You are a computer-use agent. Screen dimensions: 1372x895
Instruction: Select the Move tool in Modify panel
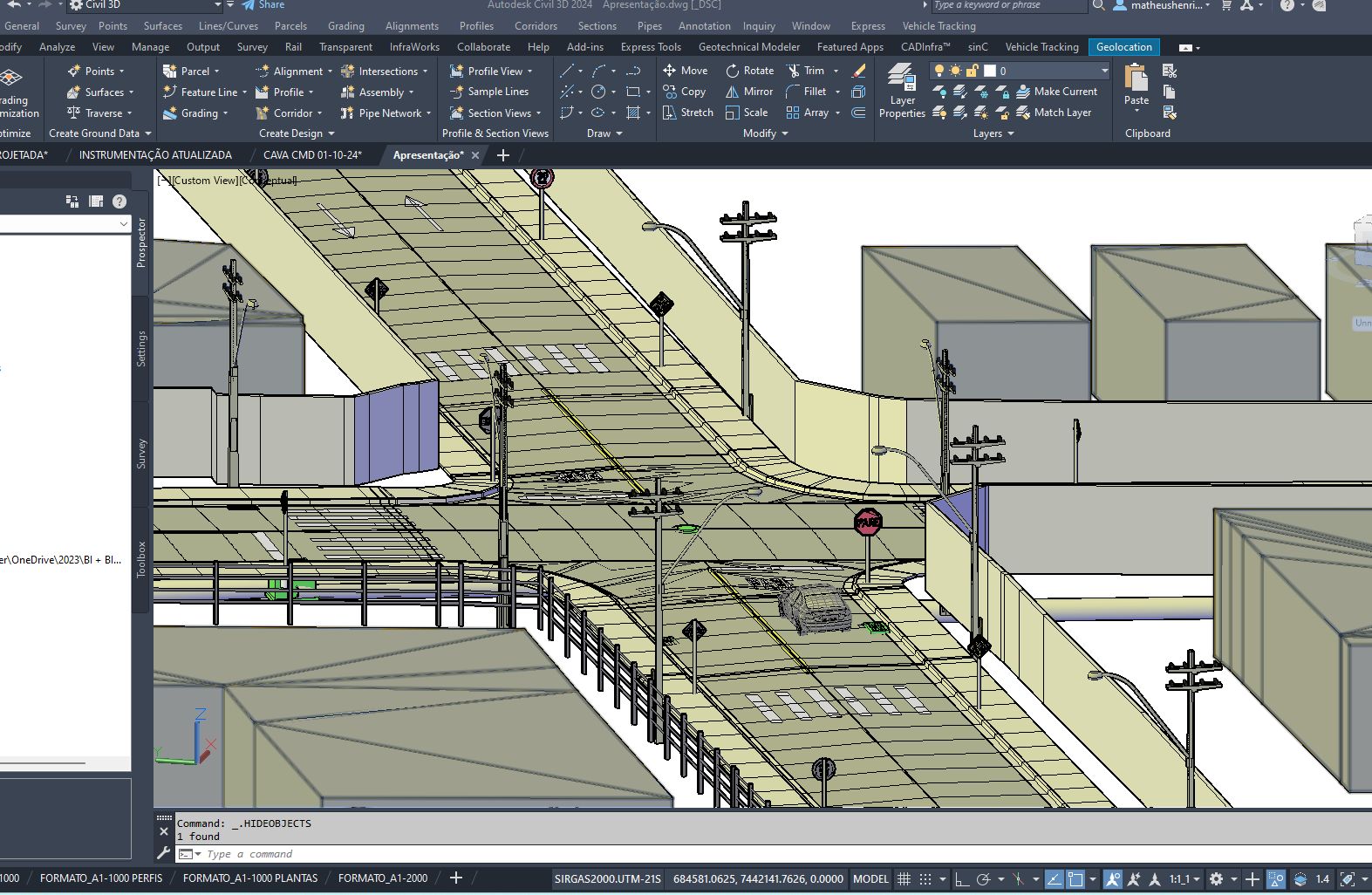[685, 71]
